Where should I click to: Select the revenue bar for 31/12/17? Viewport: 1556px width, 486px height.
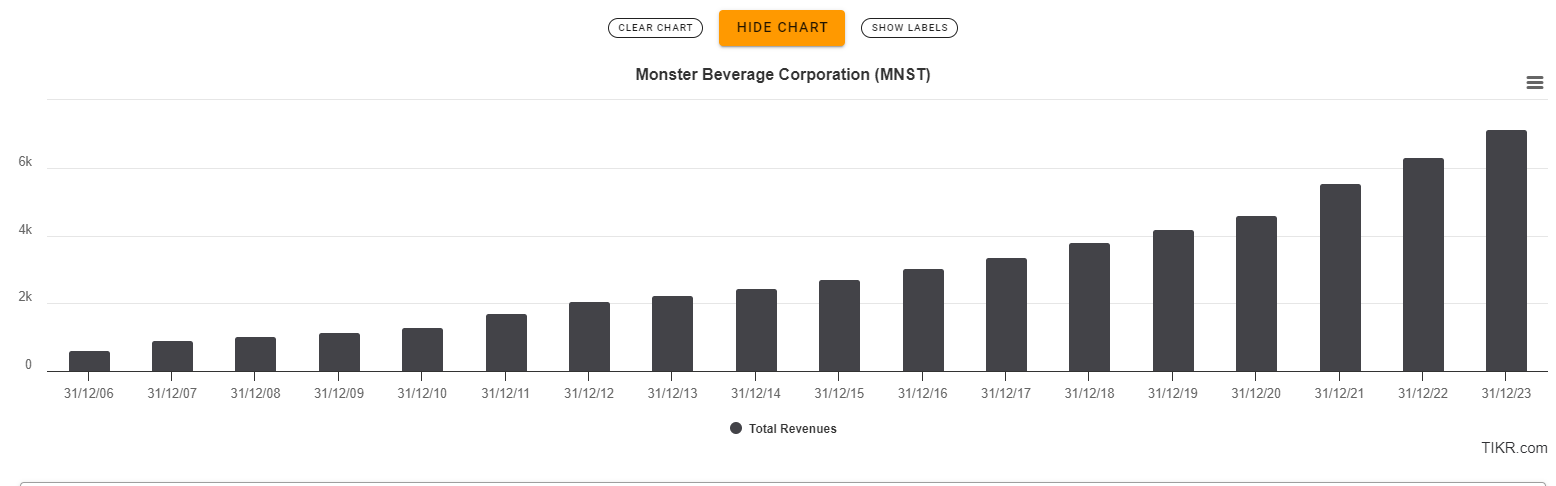(1006, 315)
